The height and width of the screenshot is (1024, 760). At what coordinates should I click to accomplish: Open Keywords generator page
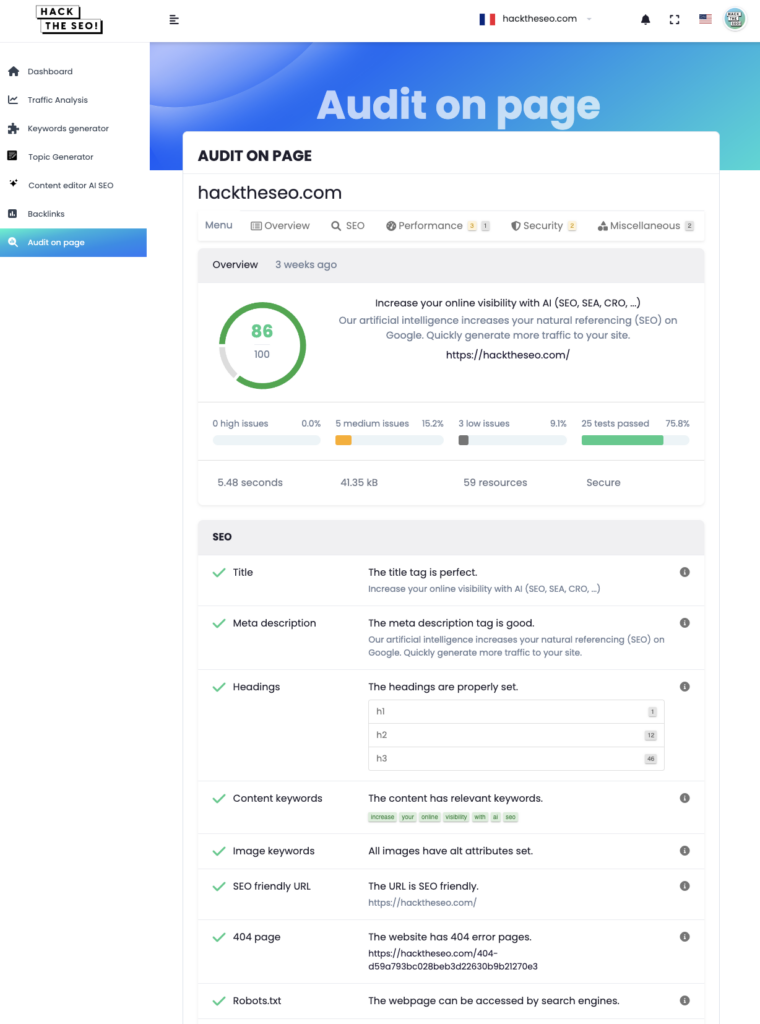pos(68,129)
